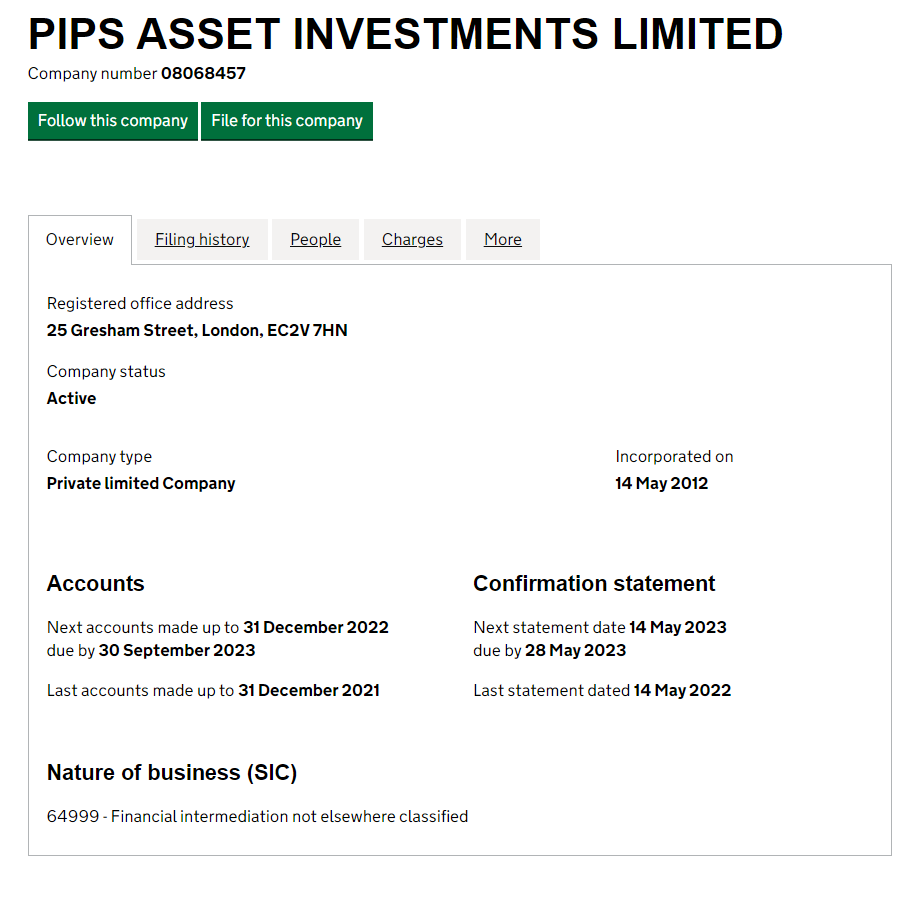Select the Overview tab
The height and width of the screenshot is (900, 922).
[x=80, y=240]
